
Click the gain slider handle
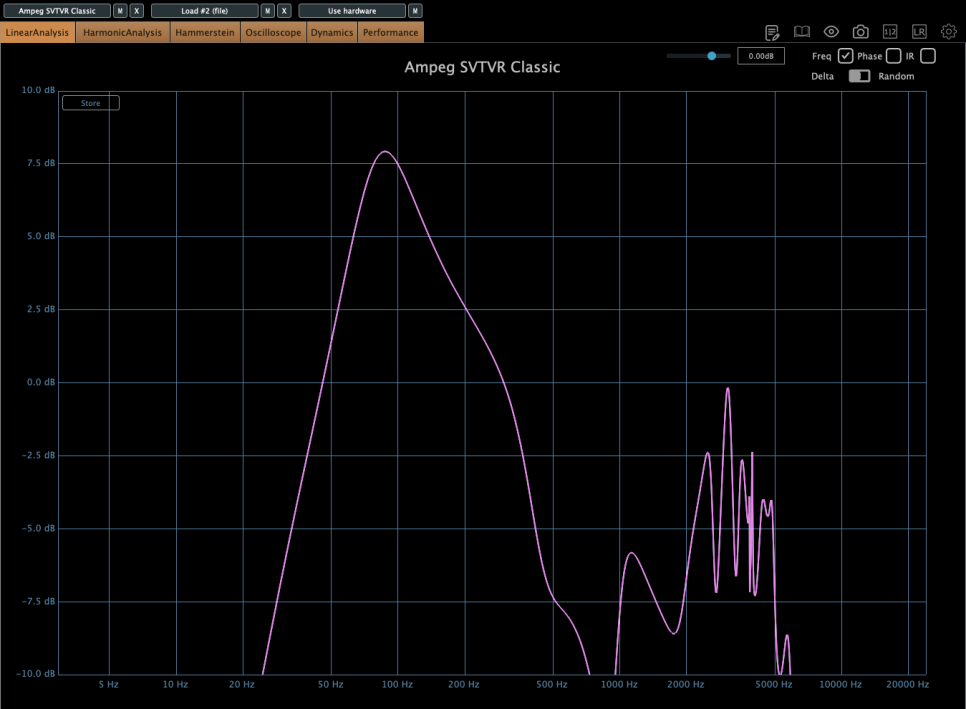(712, 56)
